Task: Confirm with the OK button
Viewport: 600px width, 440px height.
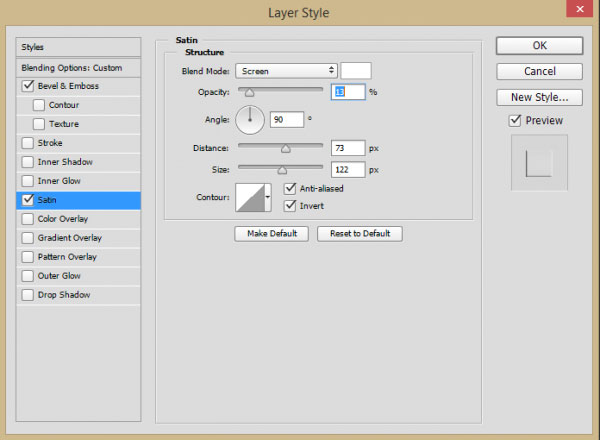Action: tap(540, 46)
